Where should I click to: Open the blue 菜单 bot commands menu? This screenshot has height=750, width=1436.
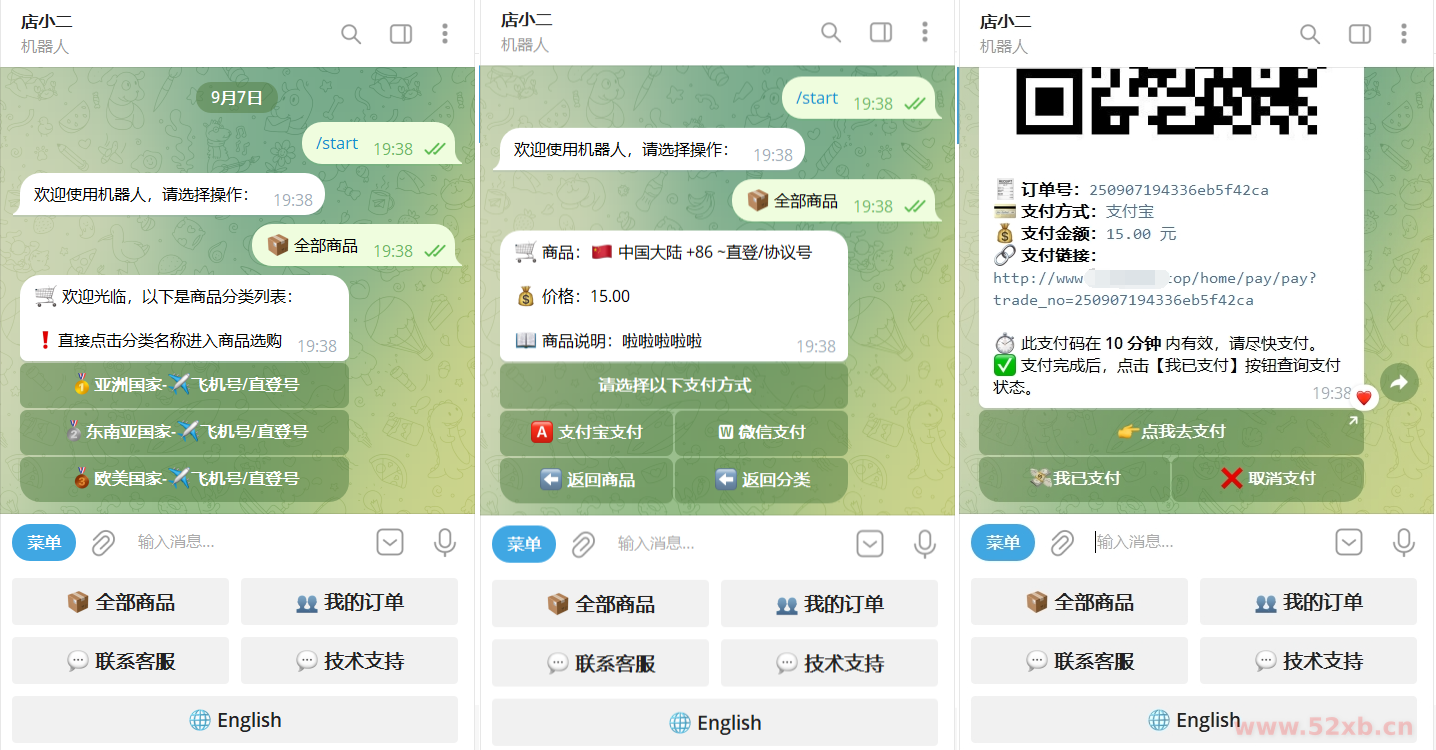click(43, 542)
